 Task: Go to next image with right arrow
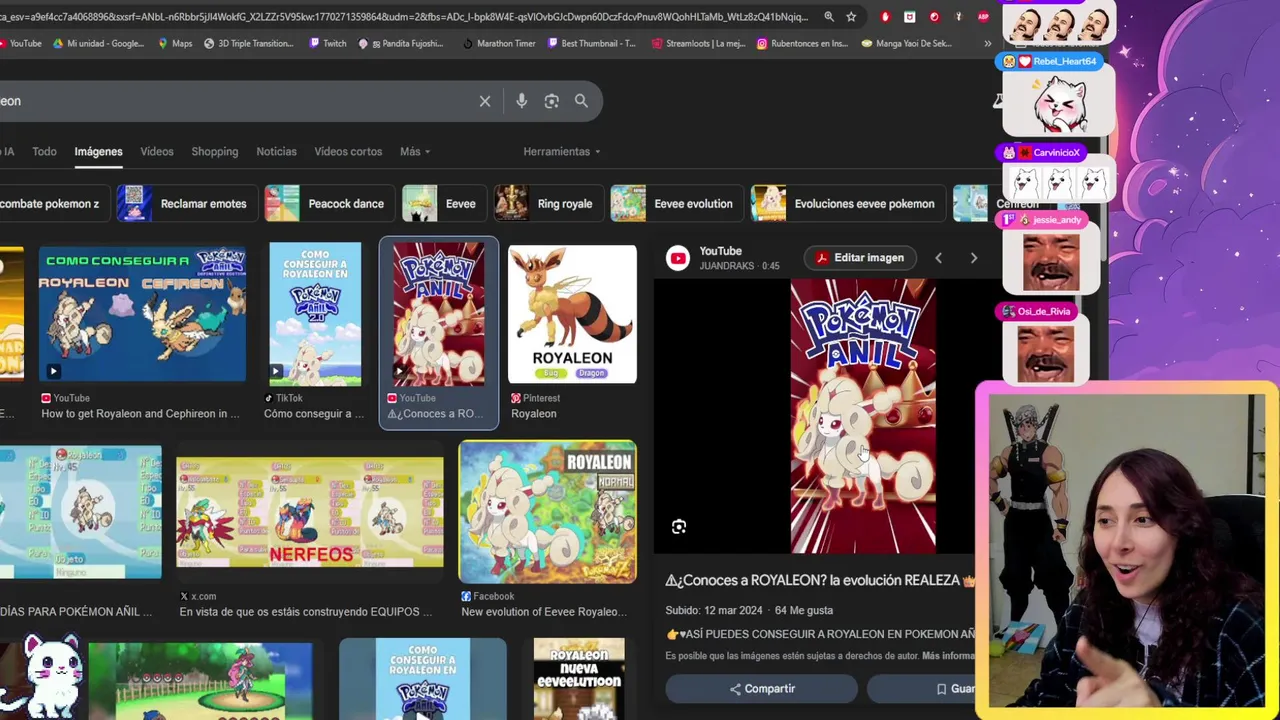click(974, 258)
